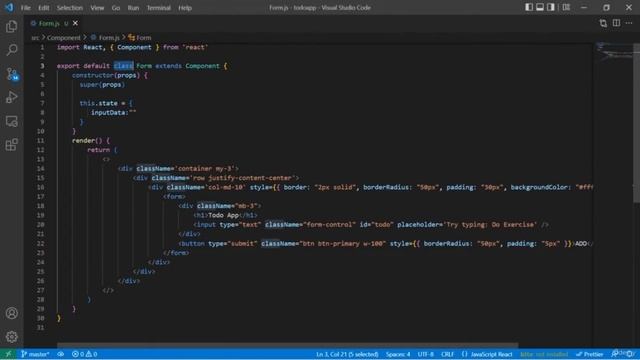This screenshot has width=640, height=360.
Task: Open the Terminal menu
Action: (159, 8)
